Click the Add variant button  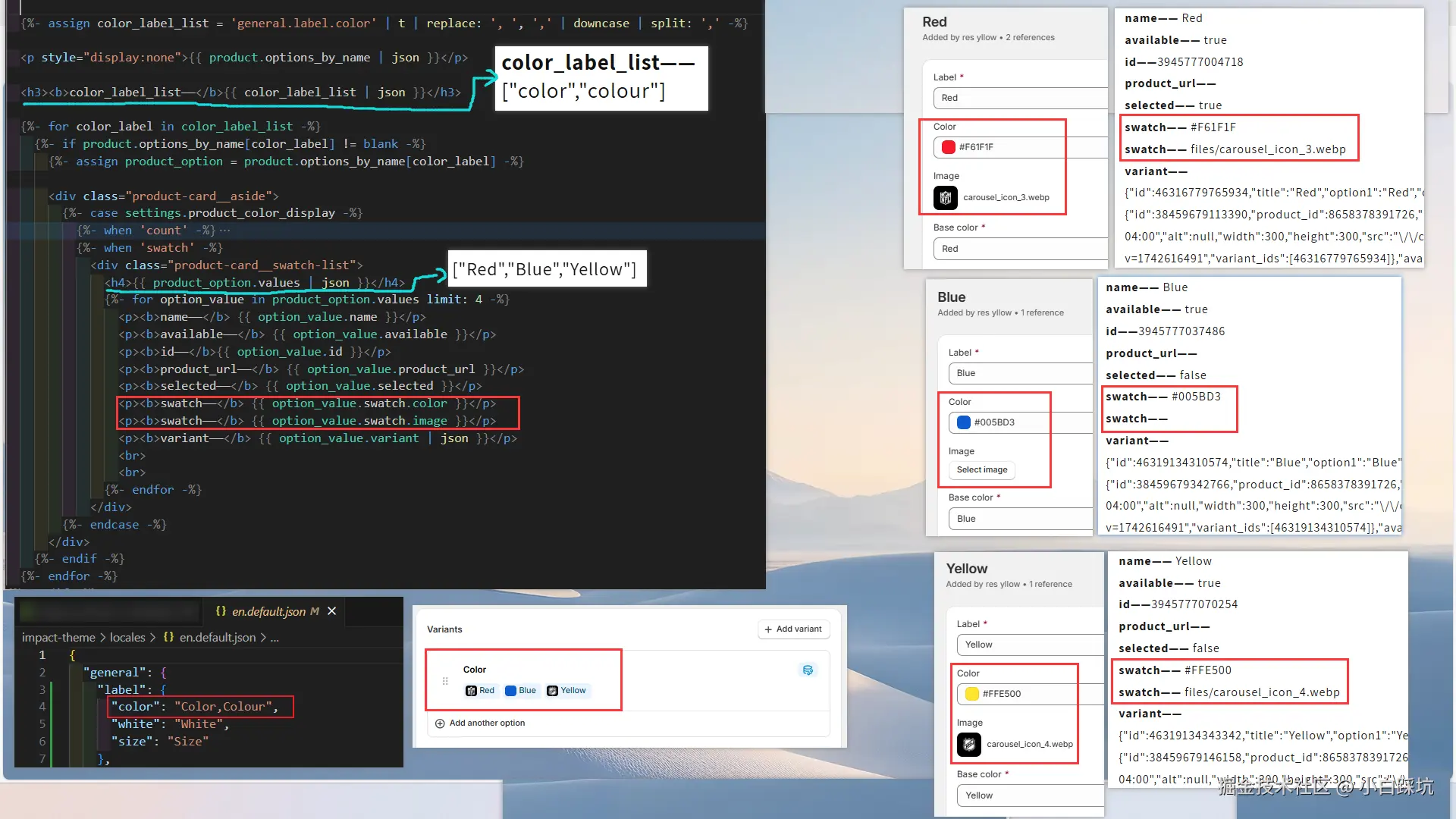793,629
